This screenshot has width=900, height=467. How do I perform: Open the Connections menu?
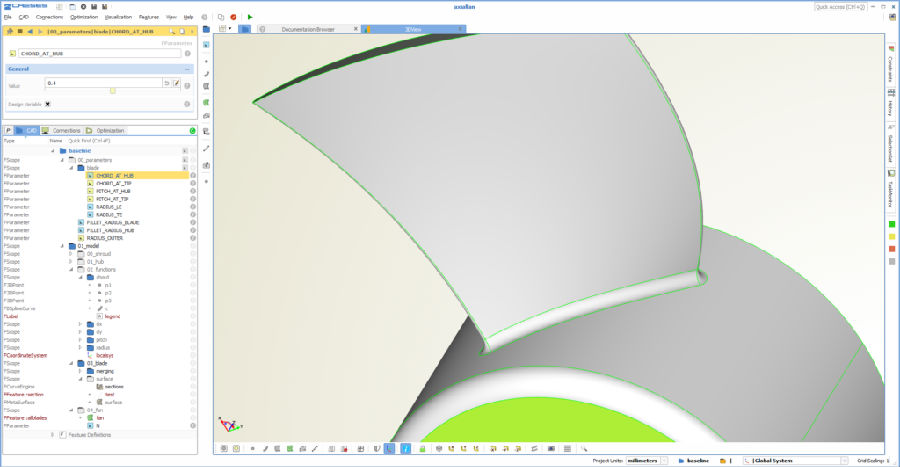(x=49, y=17)
